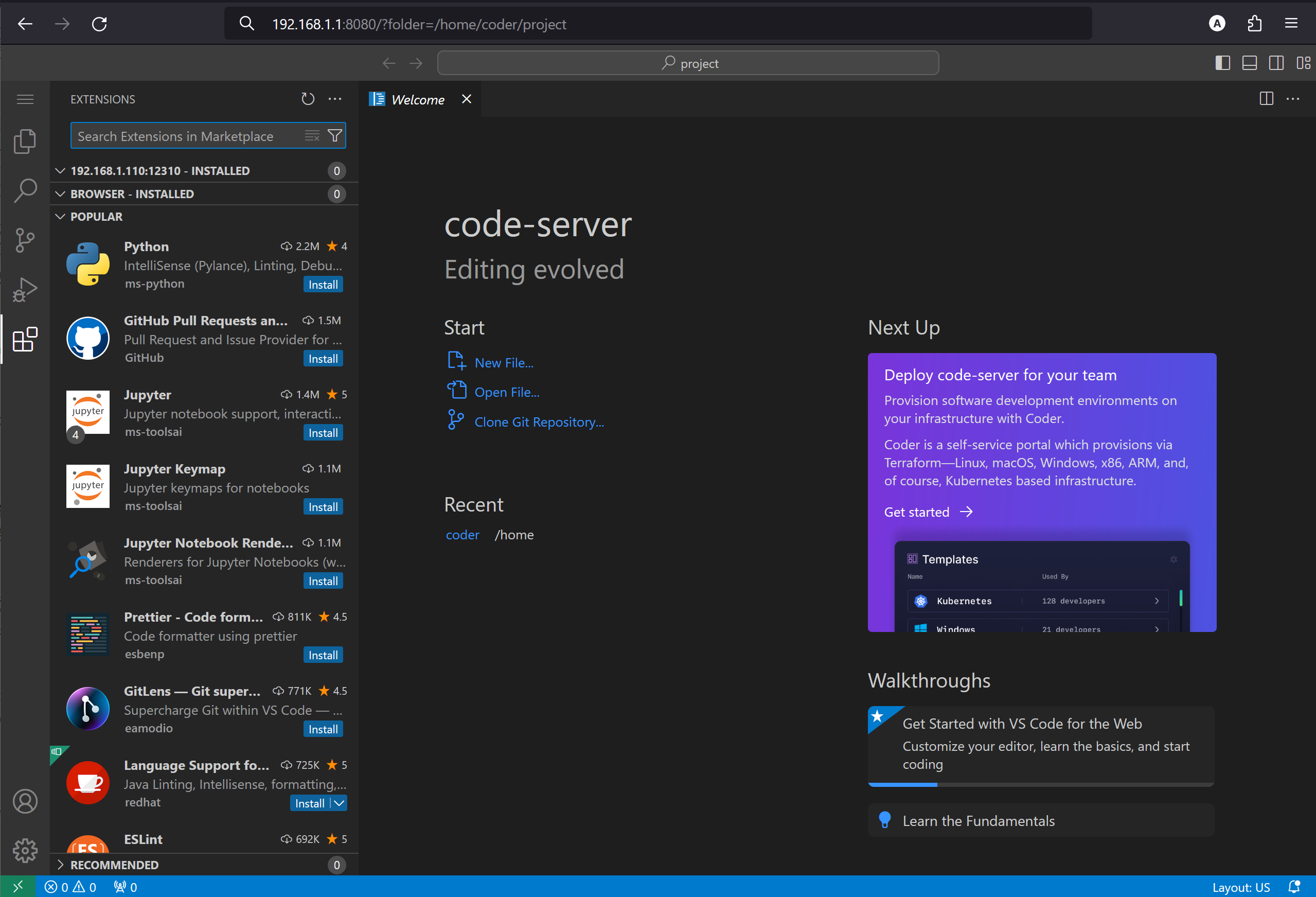Viewport: 1316px width, 897px height.
Task: Open the application hamburger menu
Action: point(25,100)
